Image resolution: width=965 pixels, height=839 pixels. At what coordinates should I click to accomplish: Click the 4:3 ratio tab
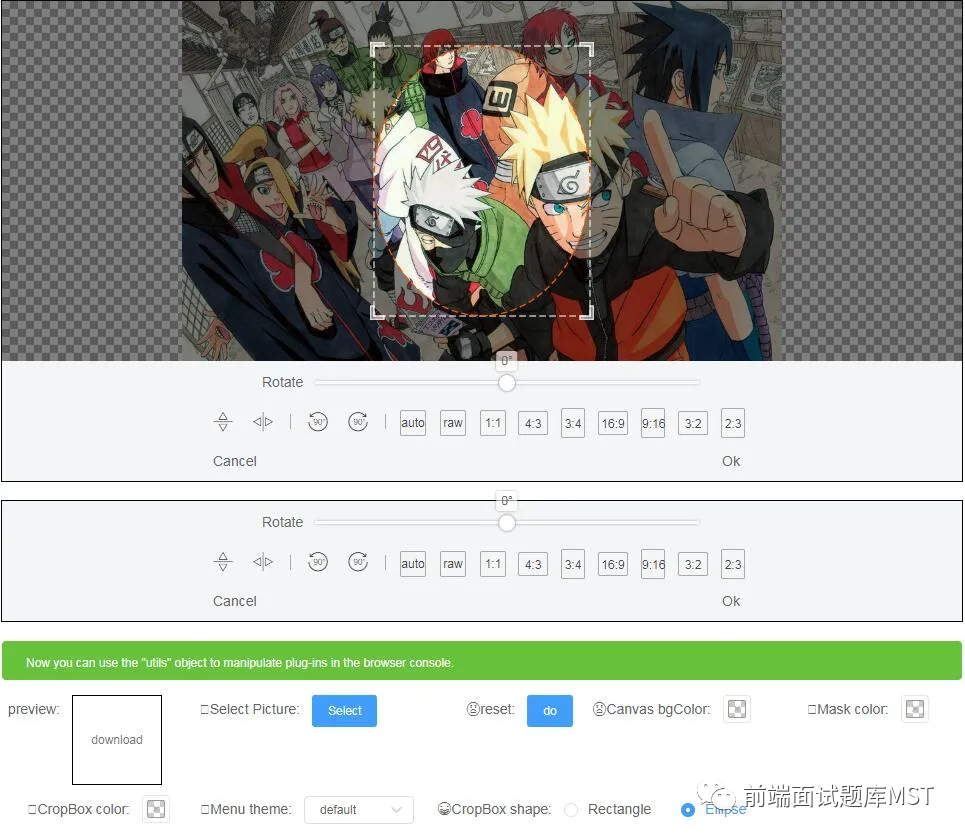(x=532, y=422)
